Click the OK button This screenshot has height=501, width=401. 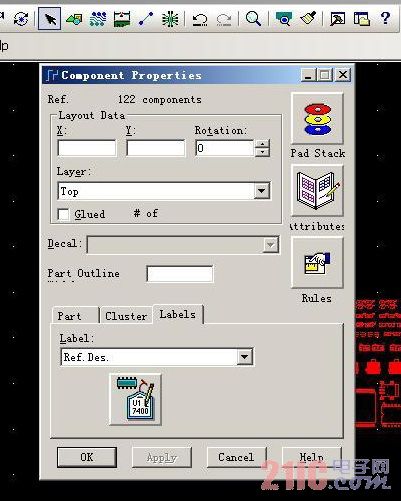click(87, 457)
